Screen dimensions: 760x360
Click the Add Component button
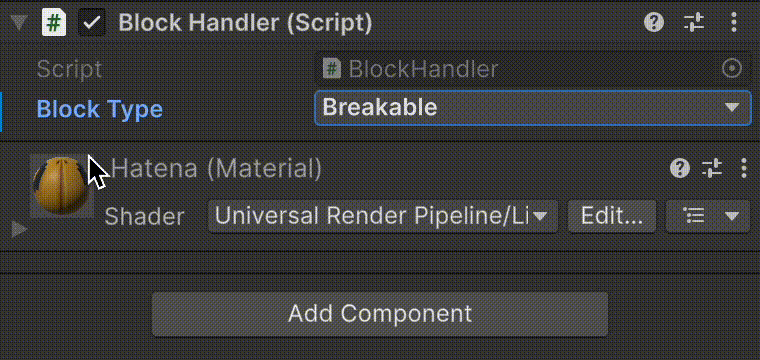[380, 314]
